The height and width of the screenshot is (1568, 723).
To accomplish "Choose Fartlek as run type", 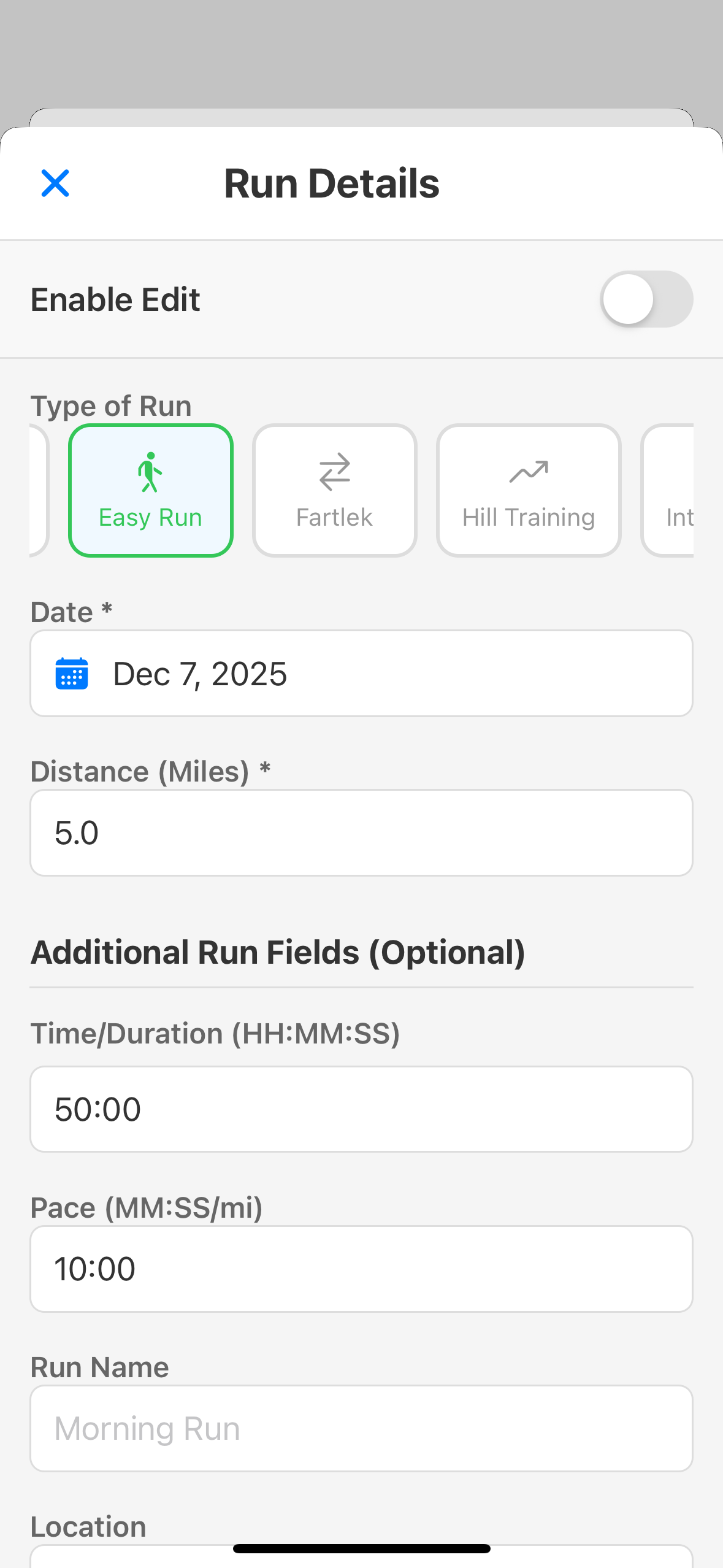I will [x=334, y=491].
